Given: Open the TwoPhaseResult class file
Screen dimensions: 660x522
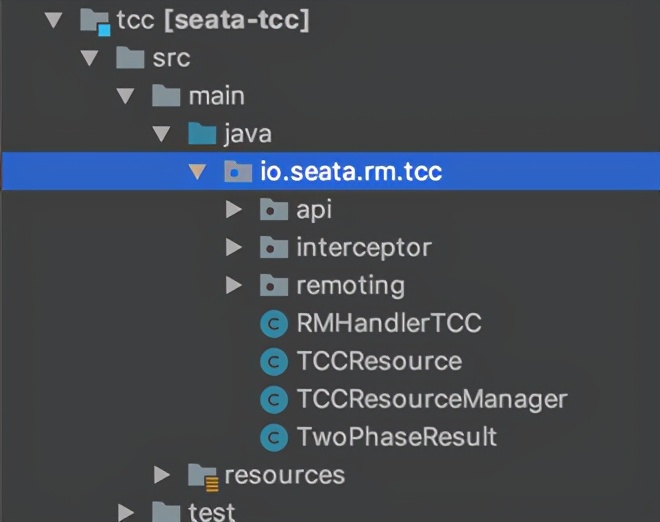Looking at the screenshot, I should tap(397, 437).
